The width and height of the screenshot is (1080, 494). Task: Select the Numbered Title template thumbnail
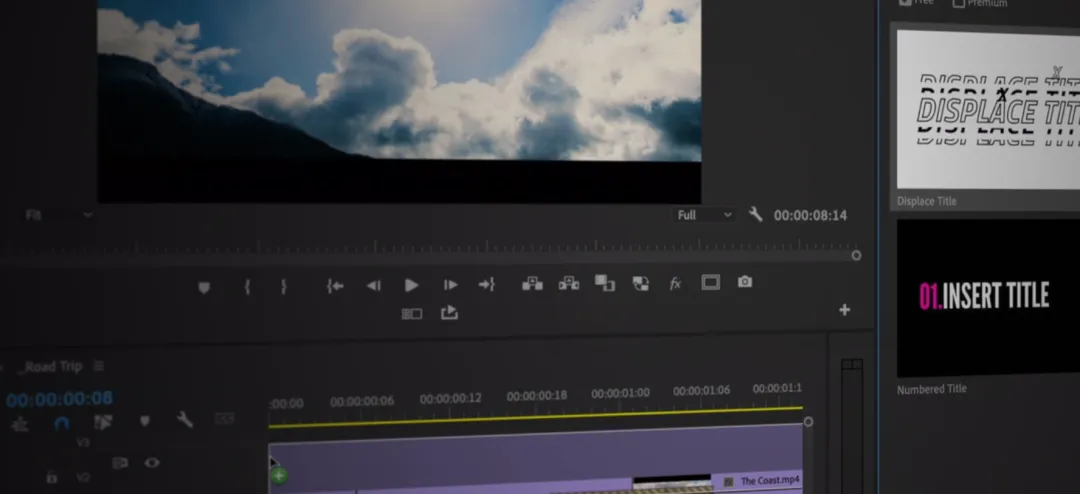coord(988,298)
